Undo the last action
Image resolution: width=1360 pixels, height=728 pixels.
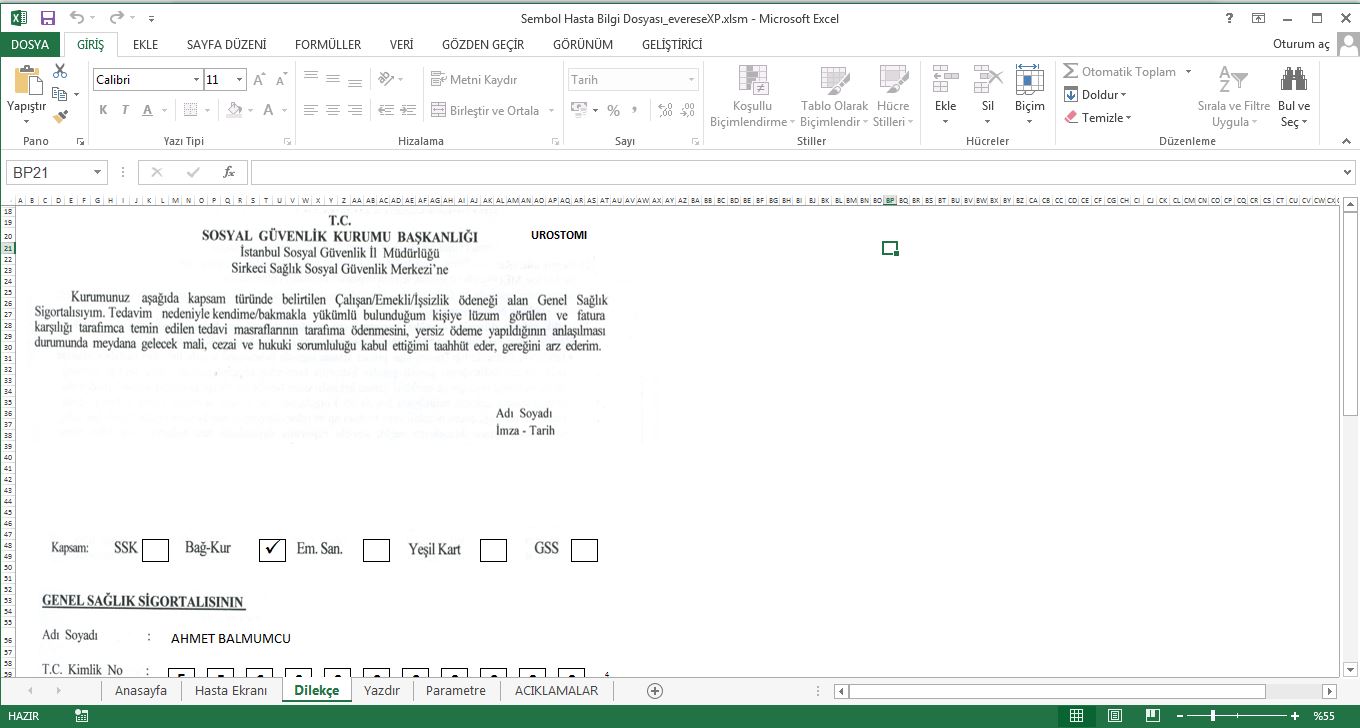(x=77, y=18)
